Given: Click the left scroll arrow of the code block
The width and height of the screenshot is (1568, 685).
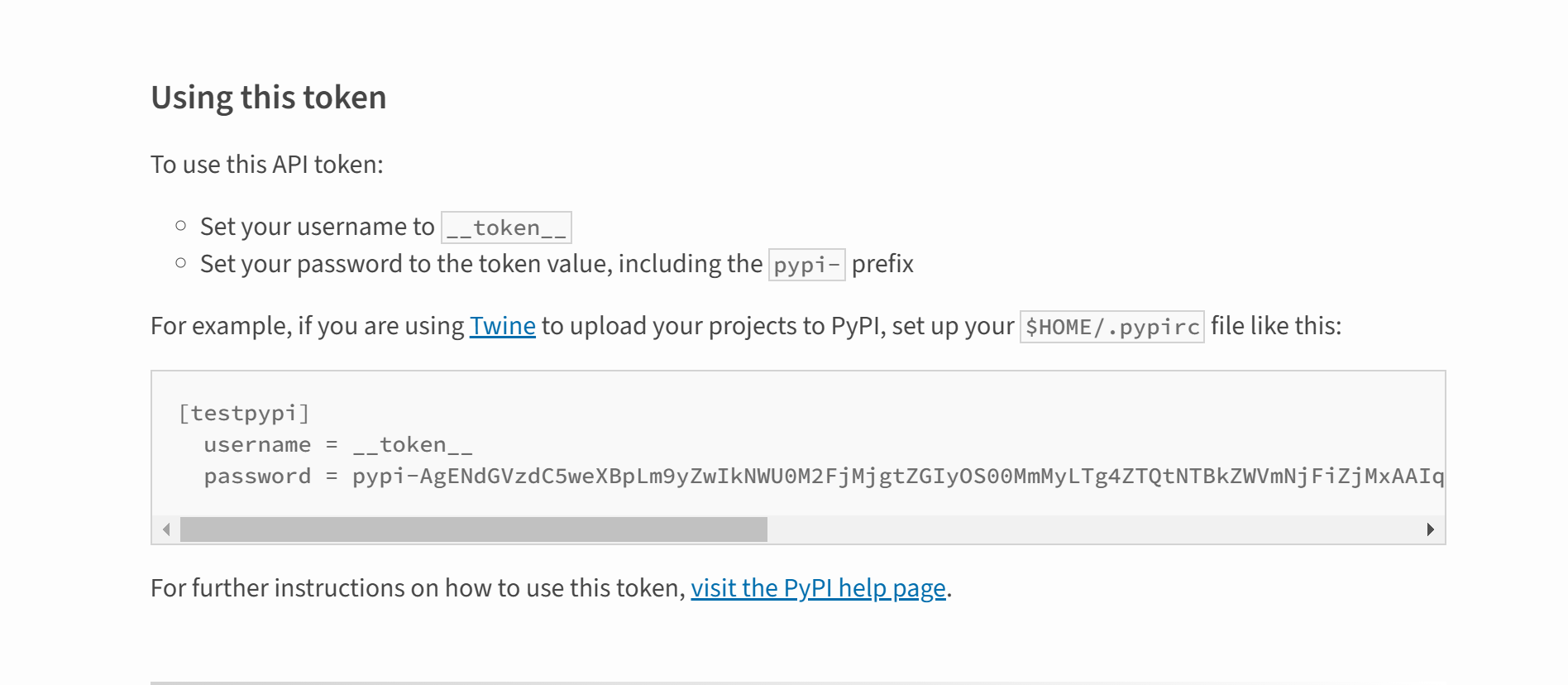Looking at the screenshot, I should click(165, 529).
